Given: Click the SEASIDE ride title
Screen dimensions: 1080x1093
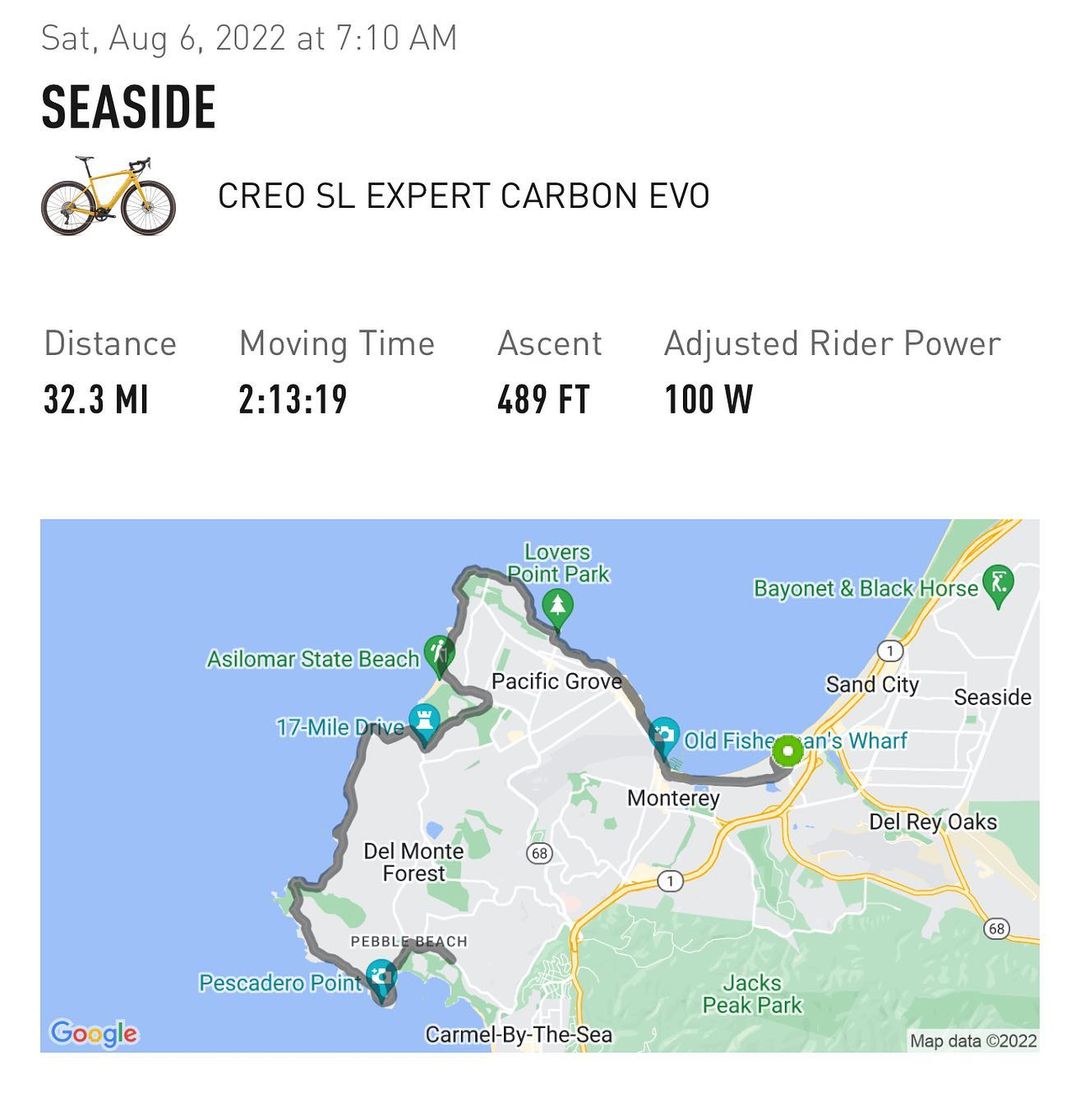Looking at the screenshot, I should [x=129, y=108].
